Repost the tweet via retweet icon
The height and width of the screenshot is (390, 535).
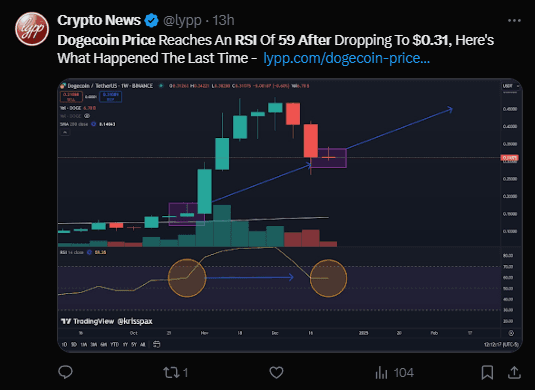[175, 372]
